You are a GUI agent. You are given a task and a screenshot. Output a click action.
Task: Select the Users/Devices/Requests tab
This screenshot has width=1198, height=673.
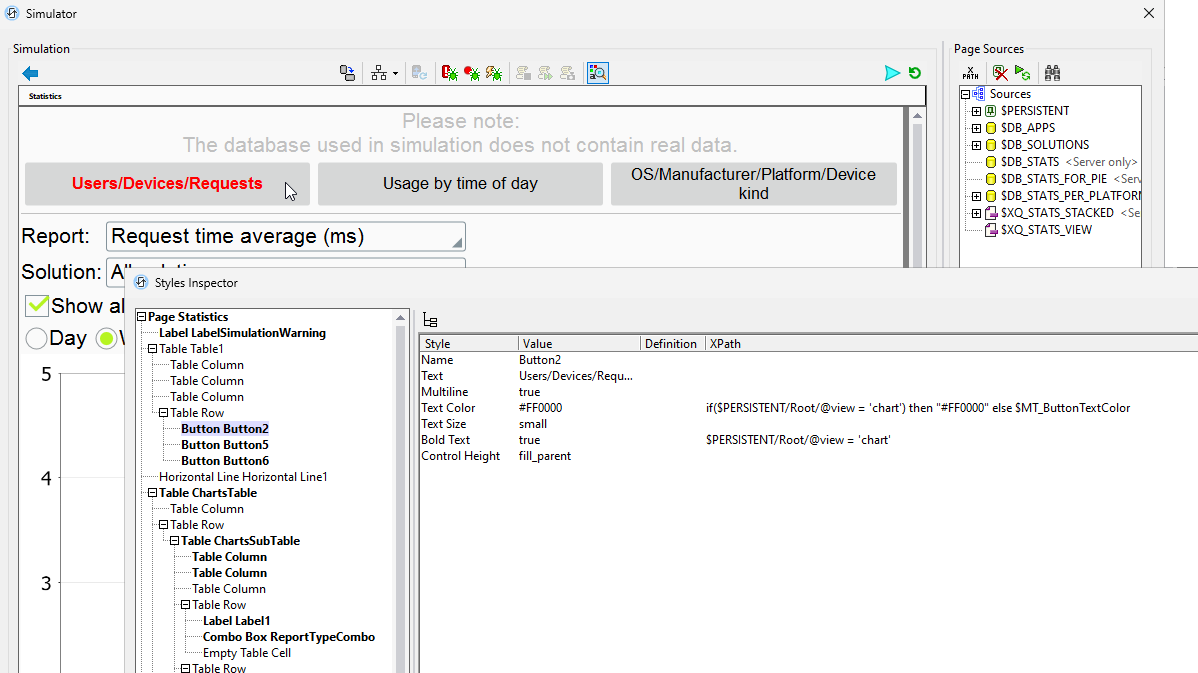[x=166, y=184]
